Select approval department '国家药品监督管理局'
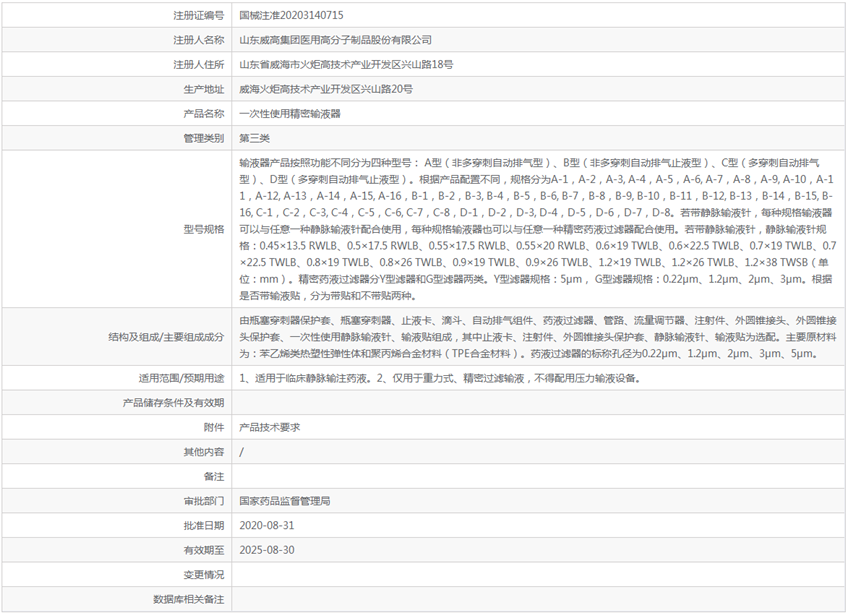 point(285,502)
